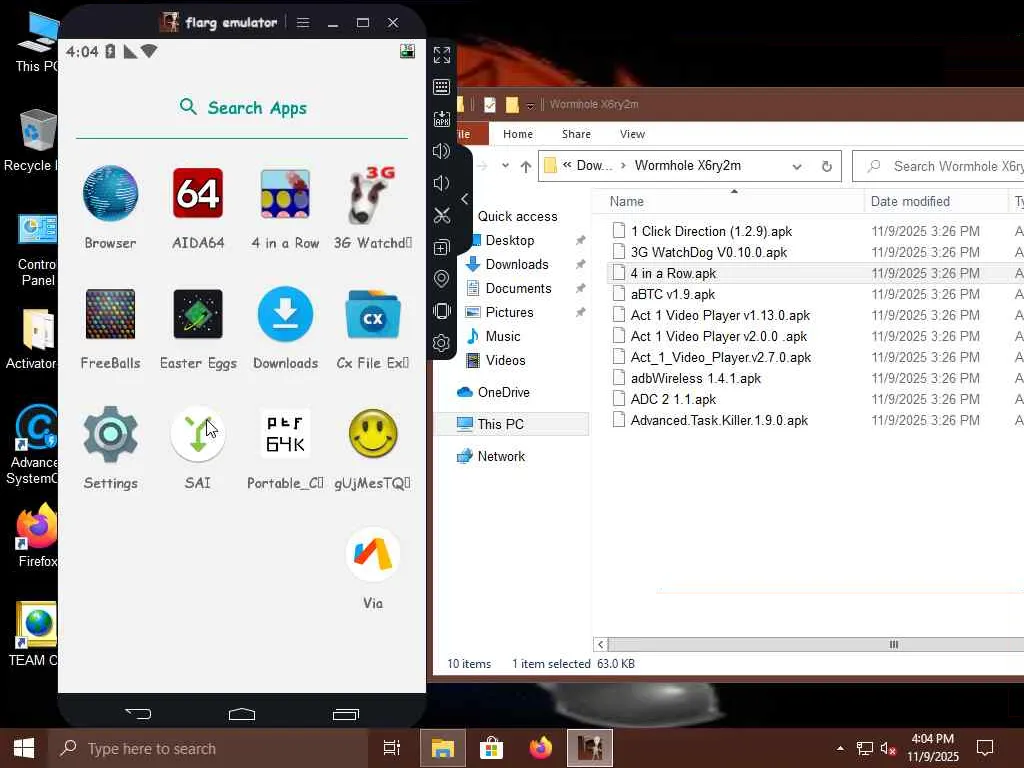The height and width of the screenshot is (768, 1024).
Task: Launch the SAI installer app
Action: 198,434
